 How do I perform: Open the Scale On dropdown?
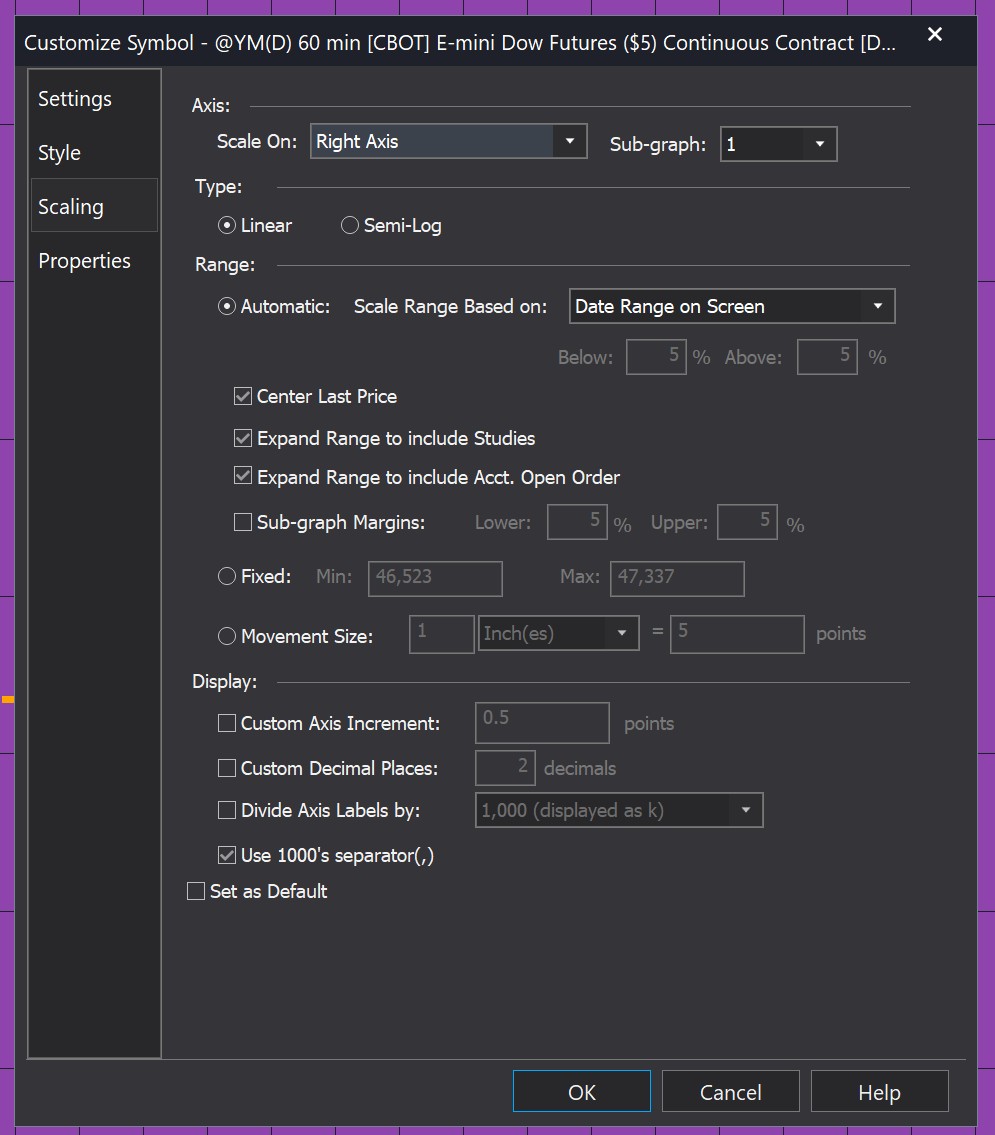click(570, 141)
